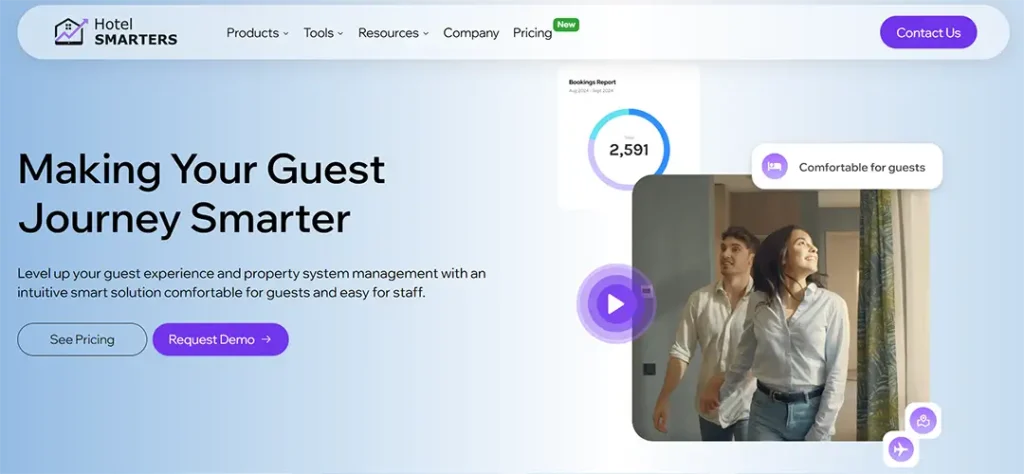Go to the Company page
The image size is (1024, 474).
click(471, 33)
